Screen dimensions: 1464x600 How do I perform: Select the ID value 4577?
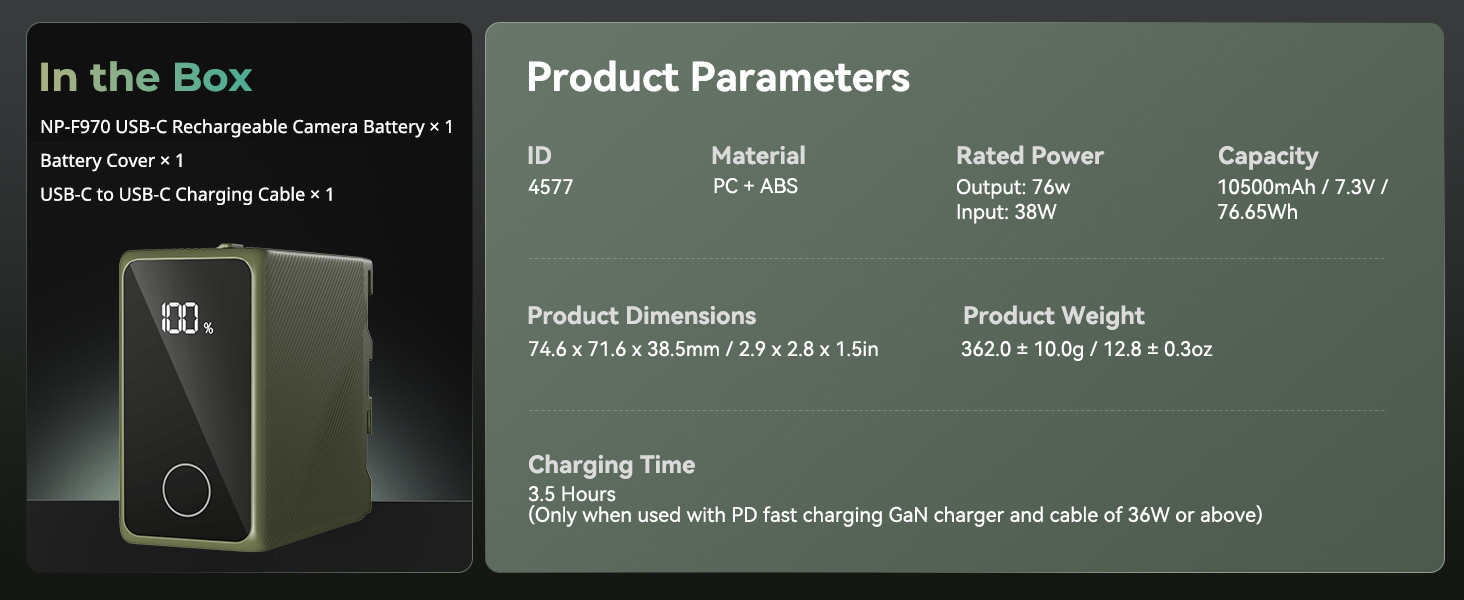pyautogui.click(x=550, y=187)
